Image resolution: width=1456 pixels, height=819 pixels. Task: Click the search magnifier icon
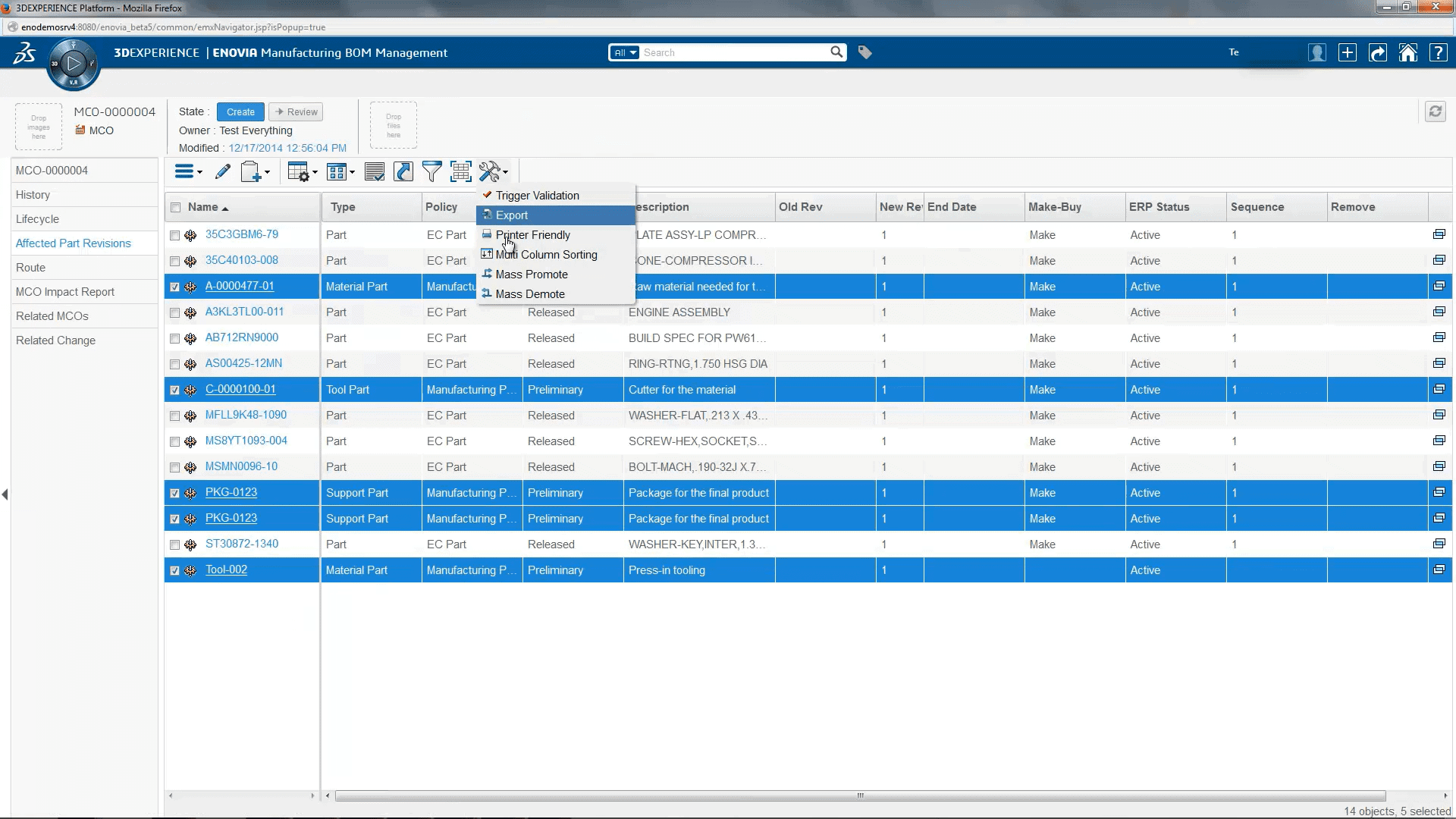(x=836, y=52)
